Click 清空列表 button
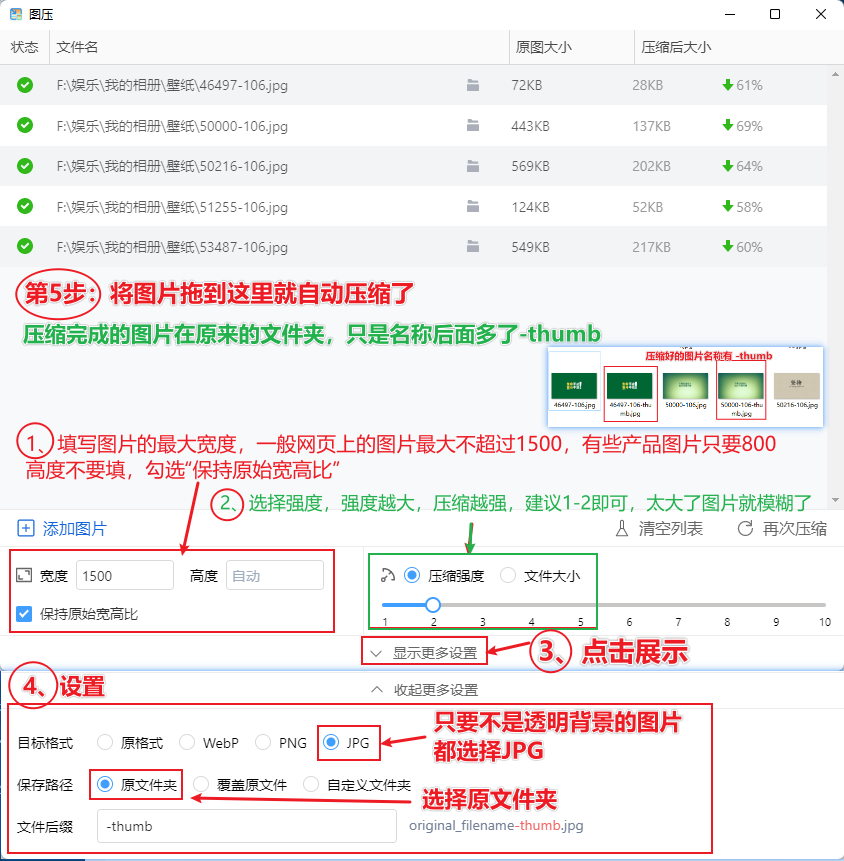This screenshot has width=844, height=861. 658,528
